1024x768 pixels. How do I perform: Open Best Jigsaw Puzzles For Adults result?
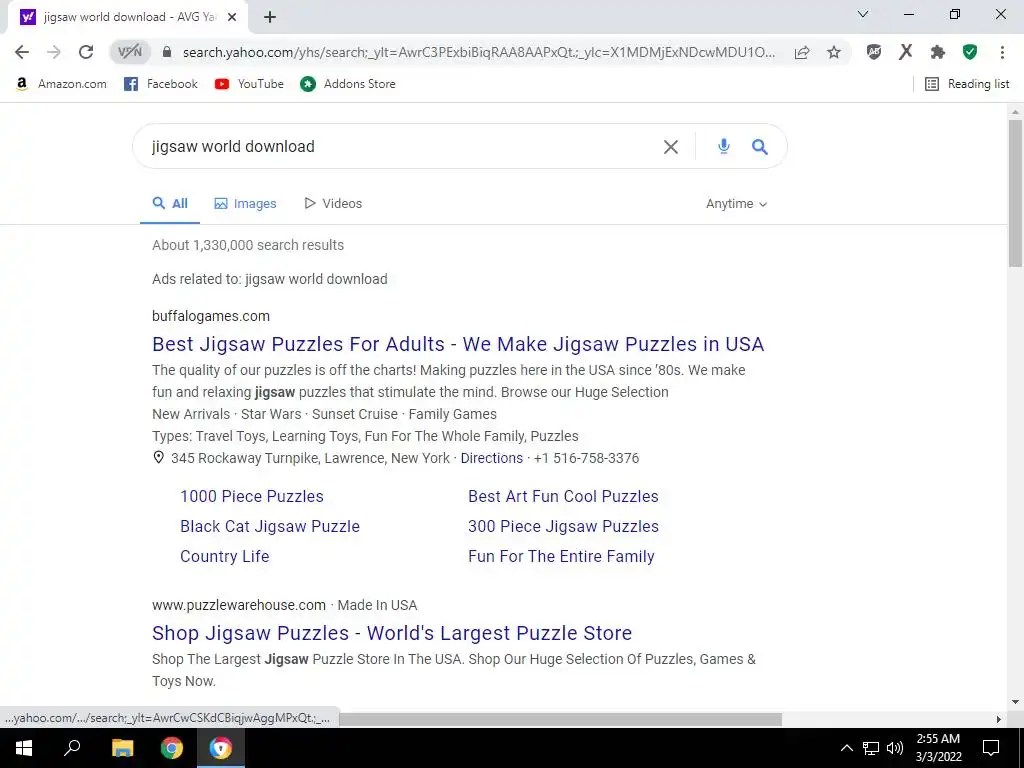click(x=458, y=344)
